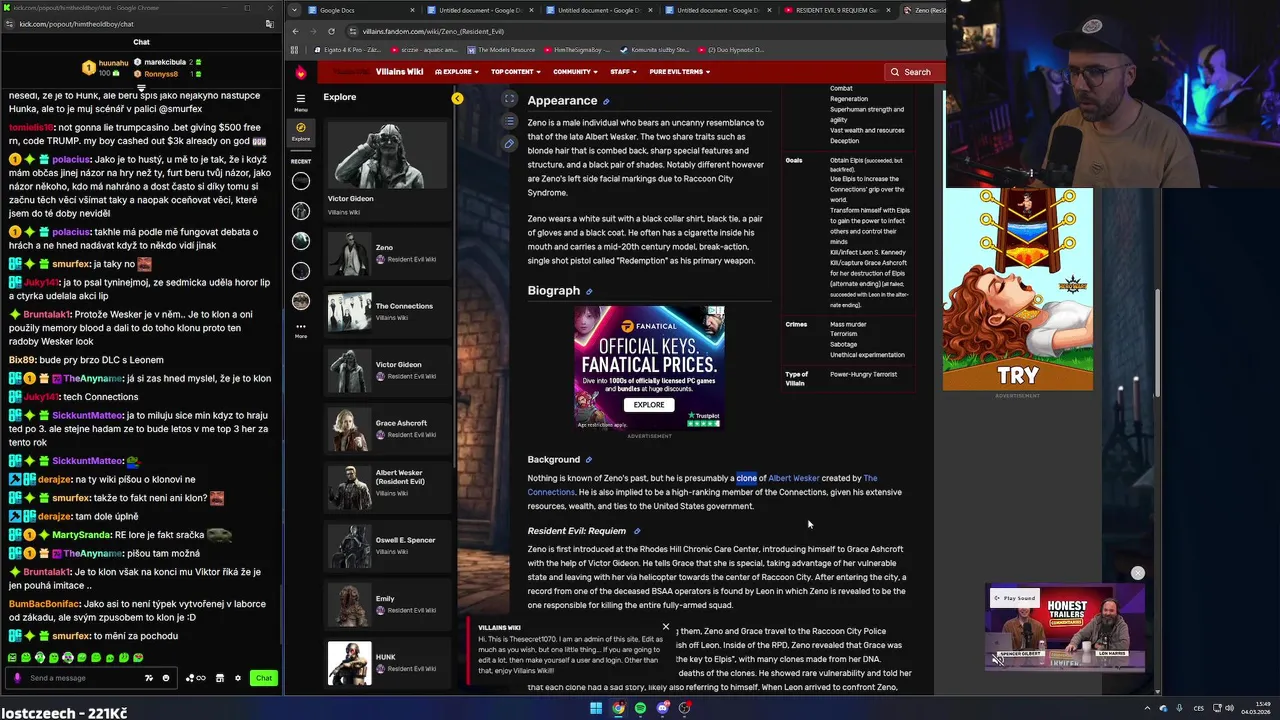This screenshot has height=720, width=1280.
Task: Open The Models Resource bookmark
Action: 501,50
